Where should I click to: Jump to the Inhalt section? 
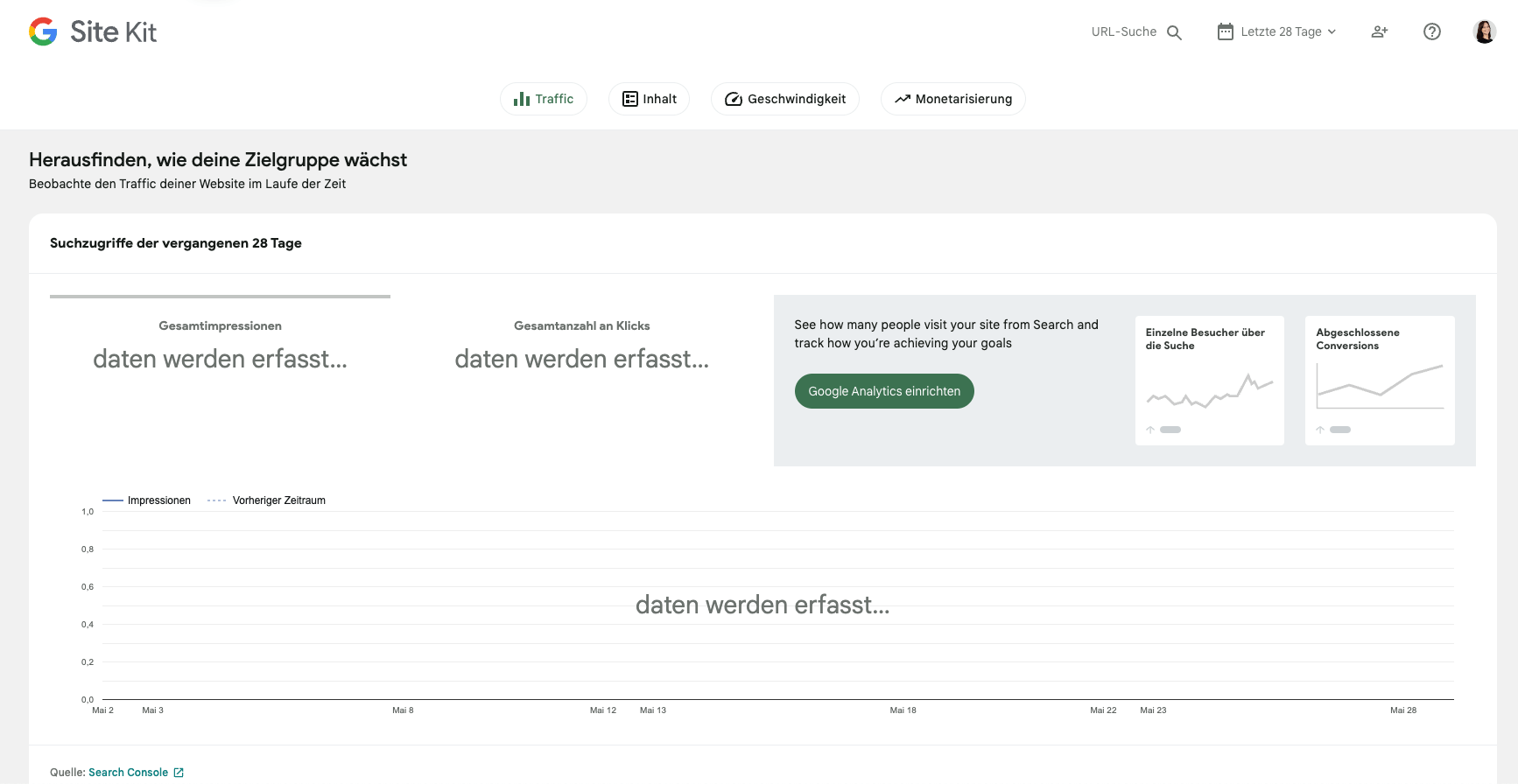point(649,99)
